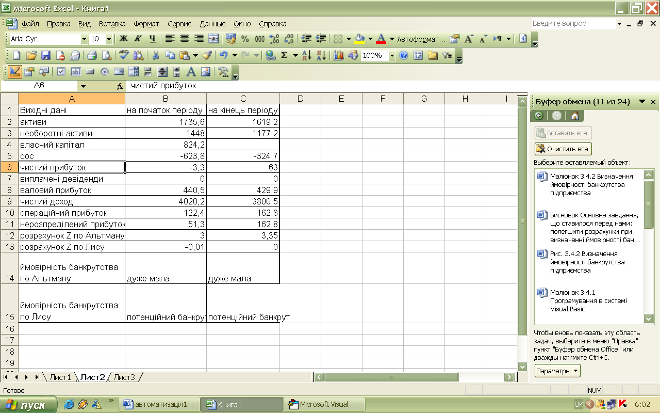Click the Cut scissors icon

[158, 55]
